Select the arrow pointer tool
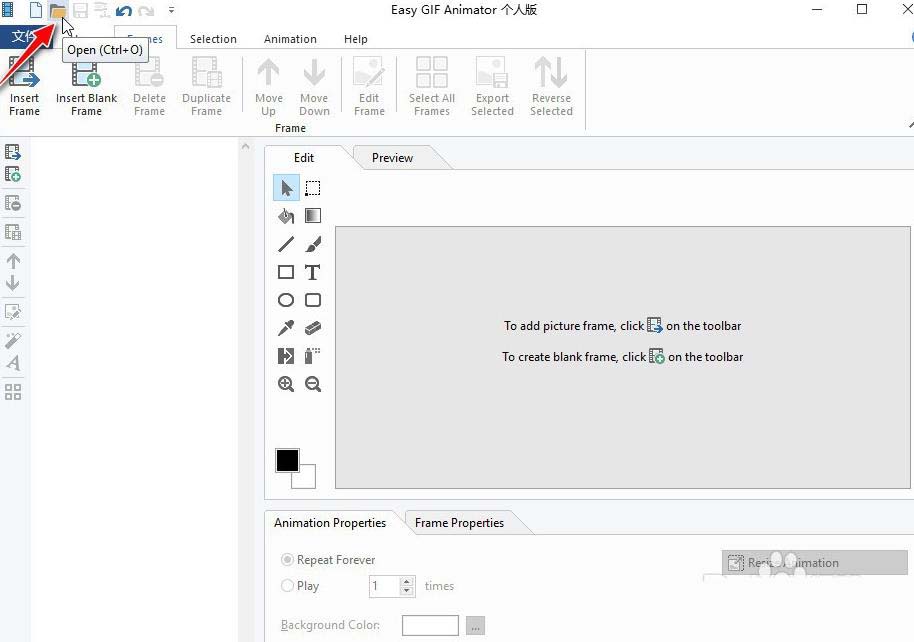This screenshot has width=914, height=642. (x=286, y=188)
